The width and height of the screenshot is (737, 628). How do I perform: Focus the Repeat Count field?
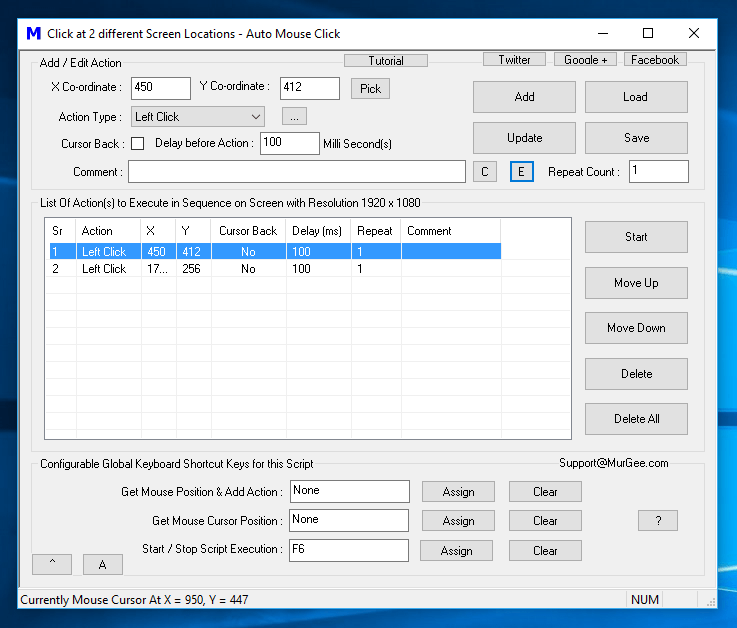pyautogui.click(x=659, y=171)
